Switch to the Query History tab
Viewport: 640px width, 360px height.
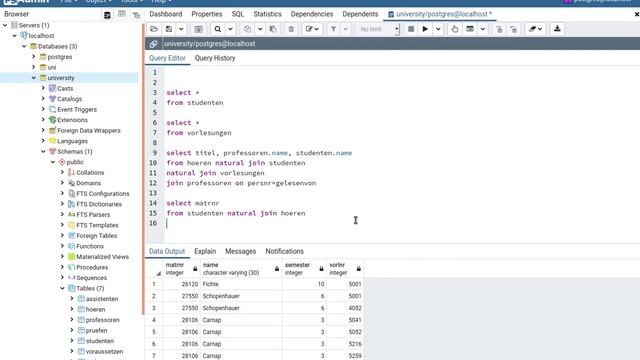click(x=215, y=58)
